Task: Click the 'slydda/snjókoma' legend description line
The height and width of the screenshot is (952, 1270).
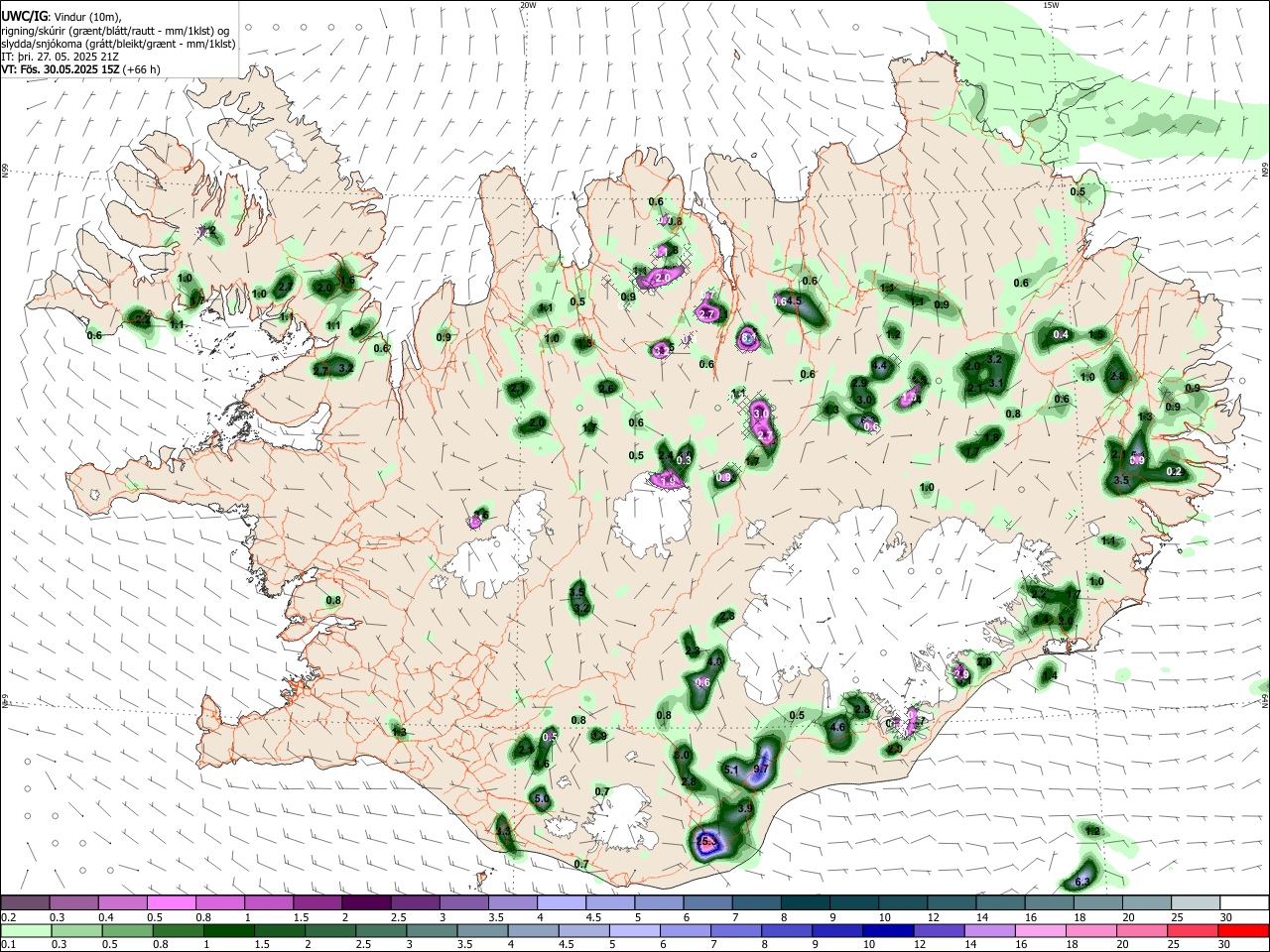Action: [118, 44]
